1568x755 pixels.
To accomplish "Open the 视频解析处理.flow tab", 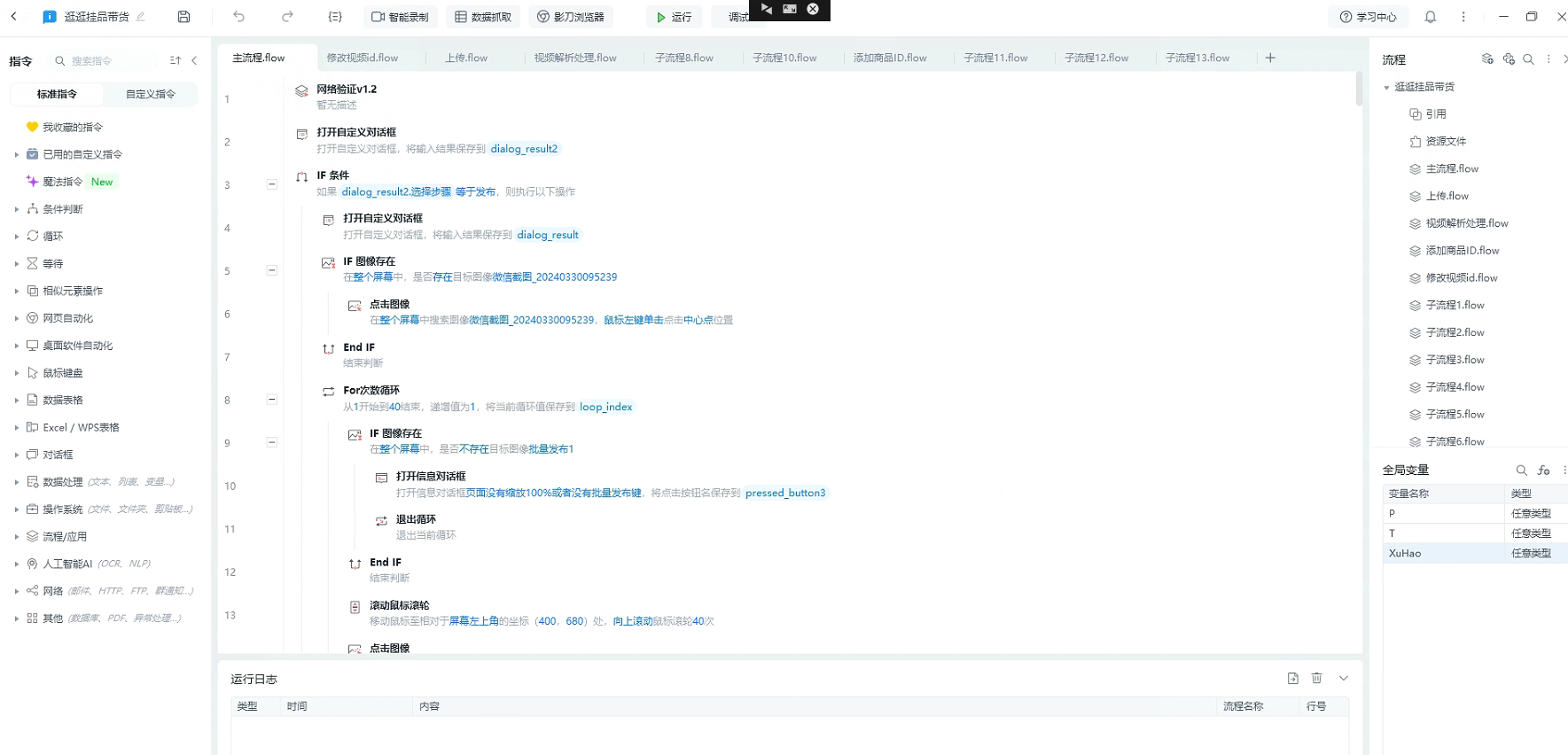I will [x=575, y=58].
